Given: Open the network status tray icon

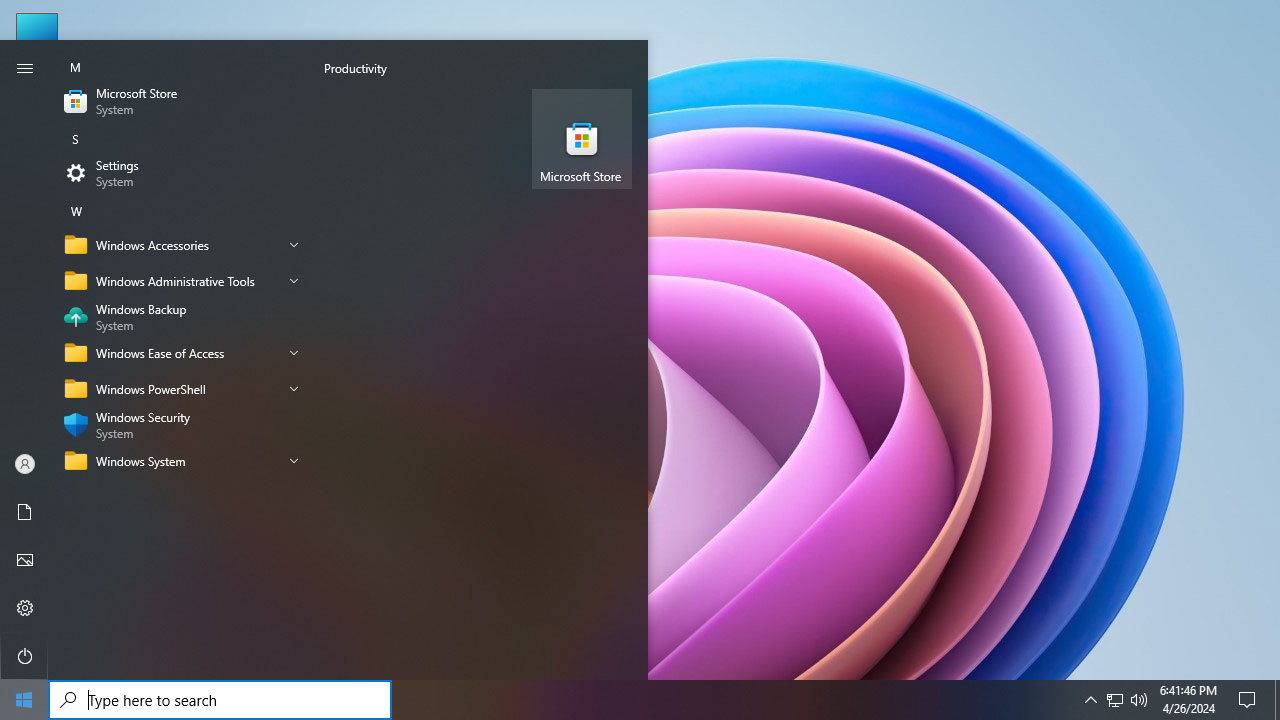Looking at the screenshot, I should 1115,700.
